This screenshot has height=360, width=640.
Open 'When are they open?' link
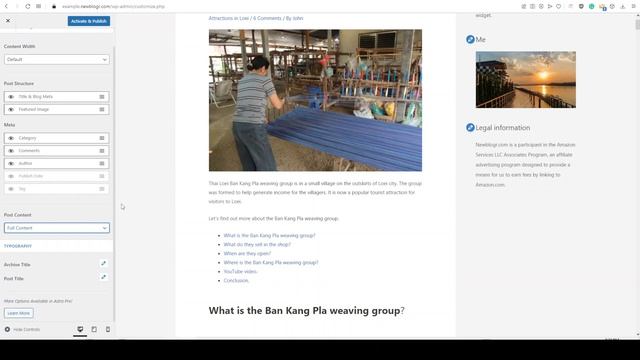tap(247, 253)
